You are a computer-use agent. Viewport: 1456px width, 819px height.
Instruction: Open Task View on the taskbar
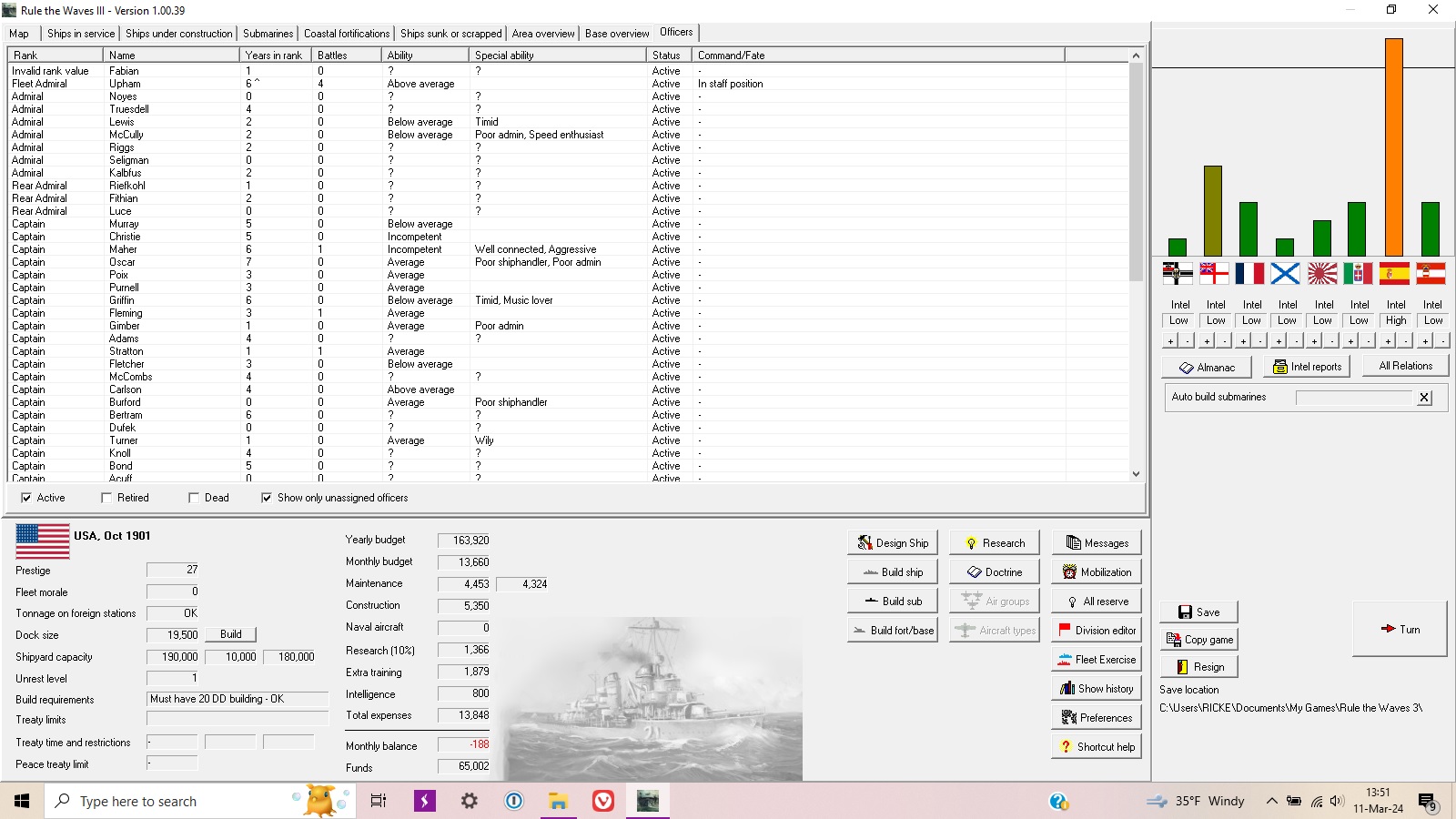click(x=379, y=801)
